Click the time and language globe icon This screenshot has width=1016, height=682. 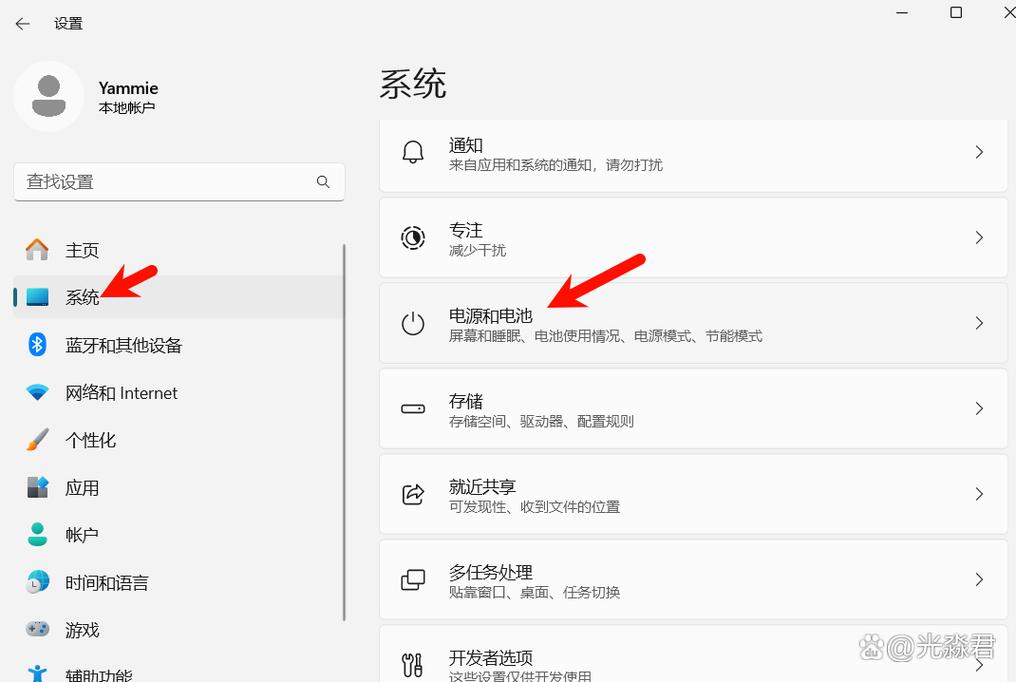click(36, 582)
